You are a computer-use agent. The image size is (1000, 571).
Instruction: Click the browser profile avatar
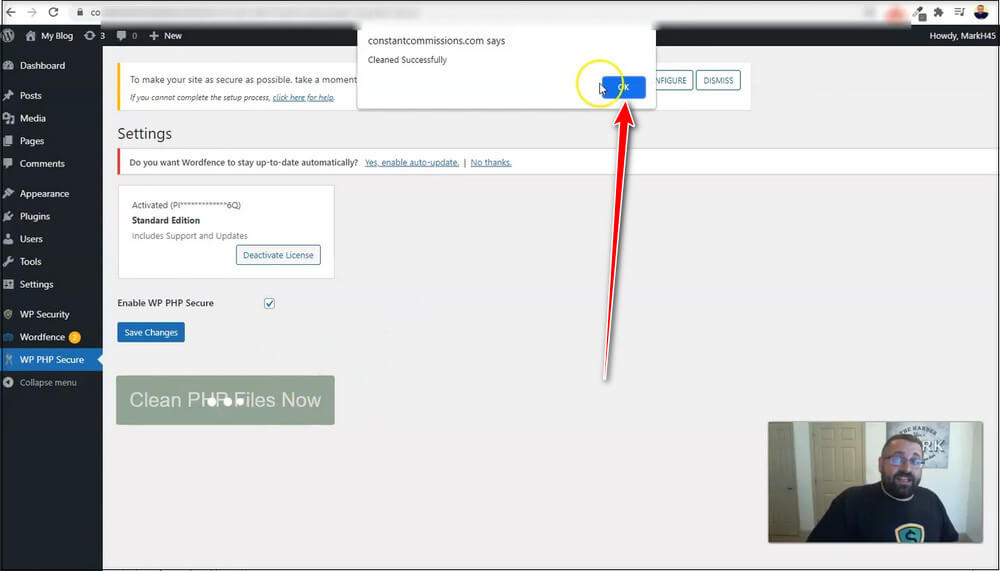tap(981, 12)
